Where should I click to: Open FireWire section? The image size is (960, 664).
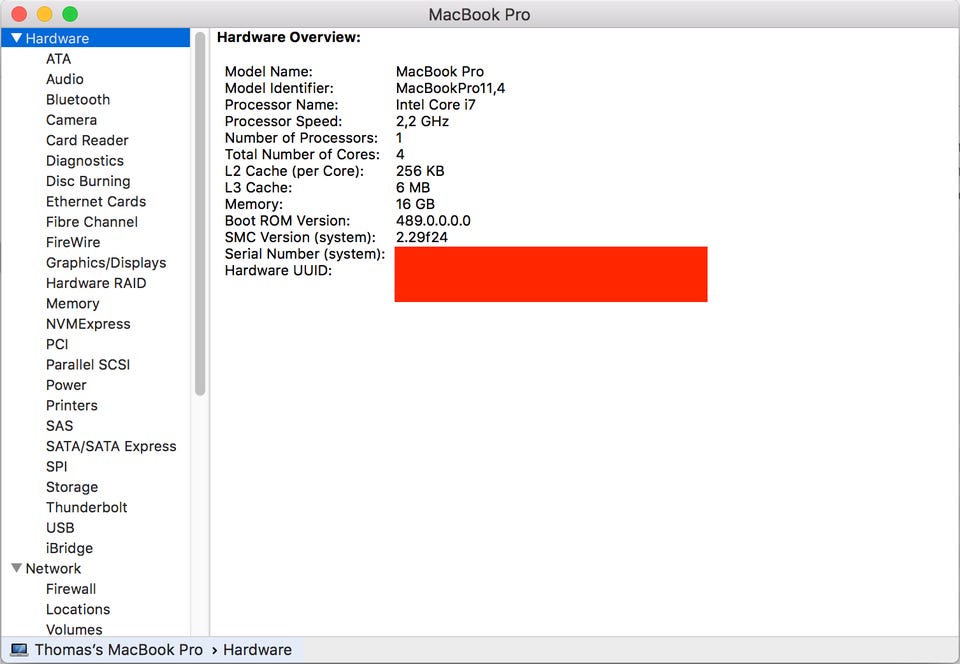coord(73,242)
